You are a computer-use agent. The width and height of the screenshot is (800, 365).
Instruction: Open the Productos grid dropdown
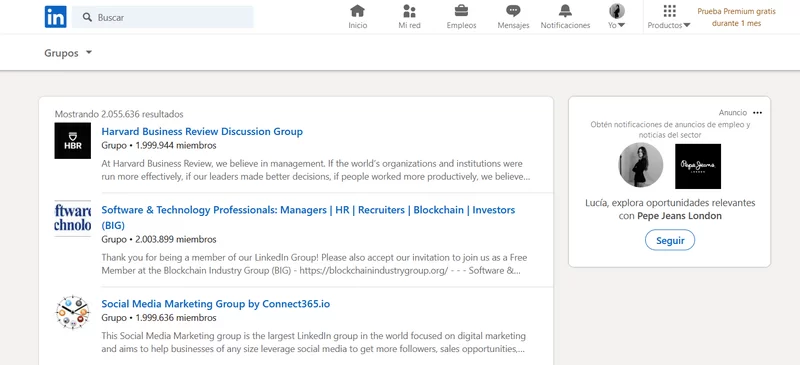pos(669,17)
